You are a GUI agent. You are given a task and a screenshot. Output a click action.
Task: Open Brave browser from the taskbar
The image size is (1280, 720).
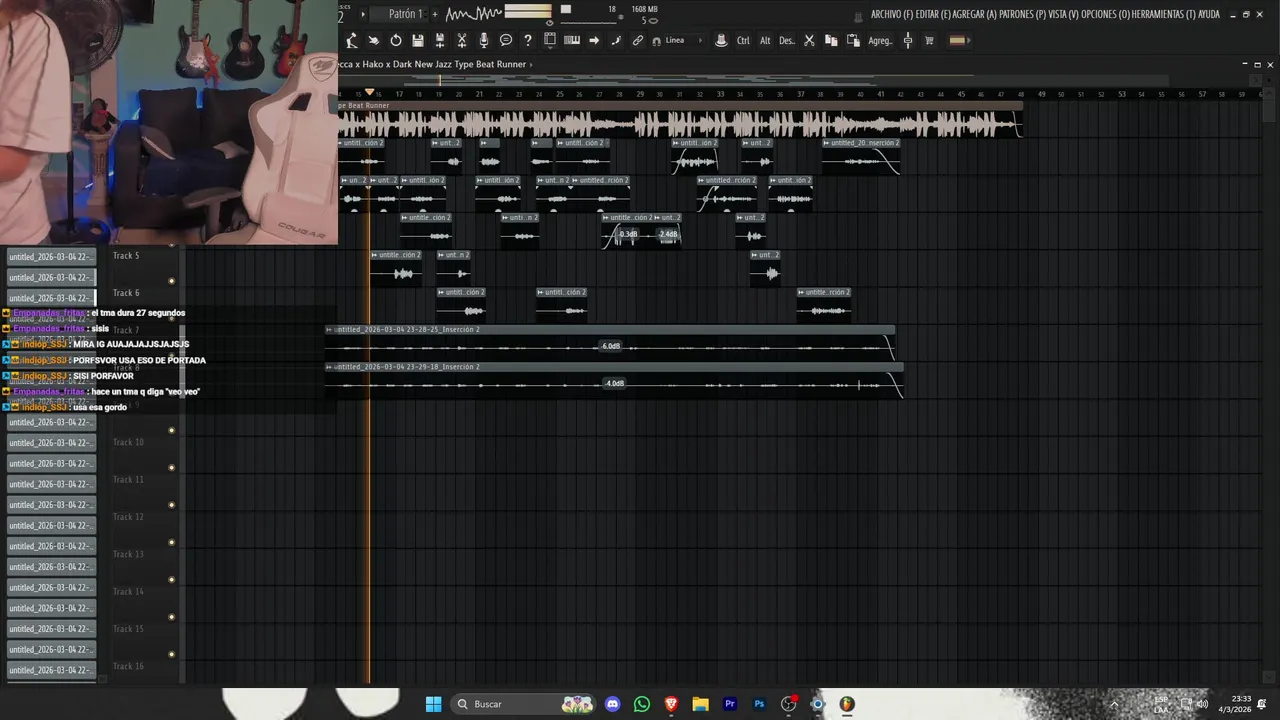point(671,704)
